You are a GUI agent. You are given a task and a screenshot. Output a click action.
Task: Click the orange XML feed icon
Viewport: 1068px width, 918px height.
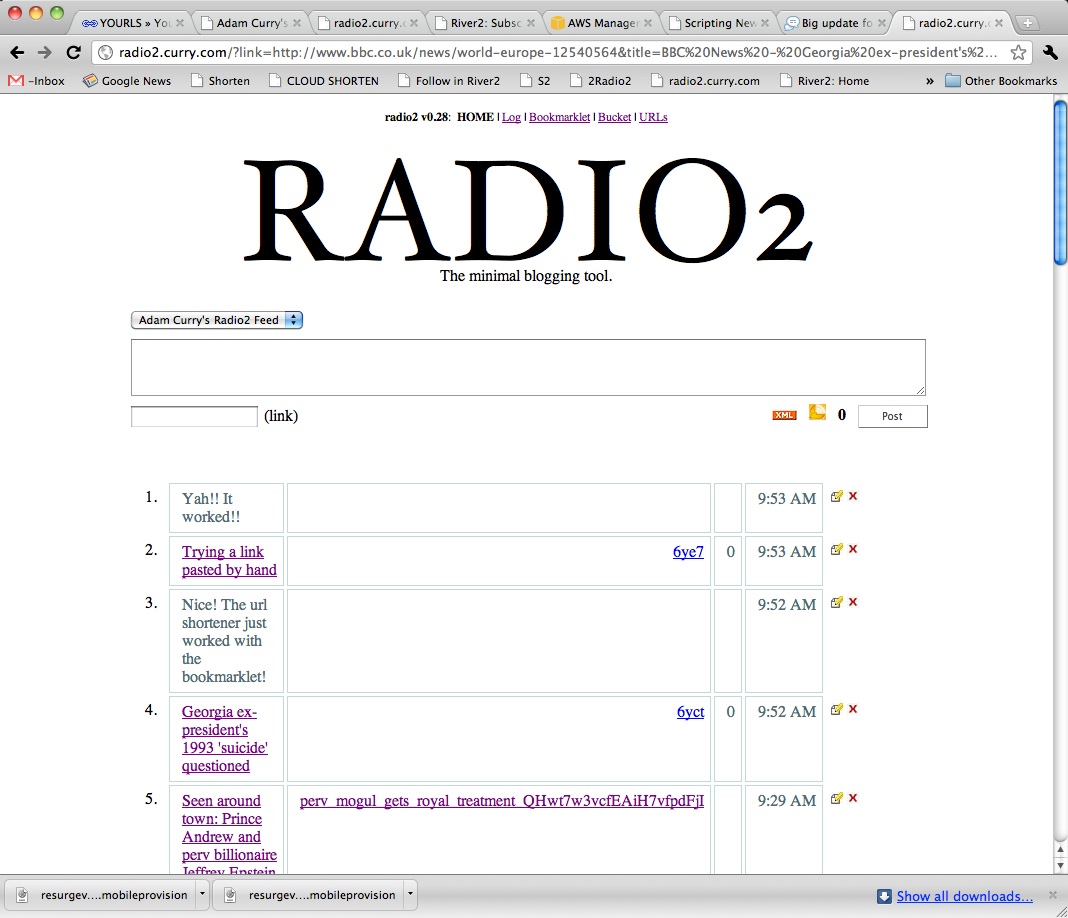click(x=784, y=415)
